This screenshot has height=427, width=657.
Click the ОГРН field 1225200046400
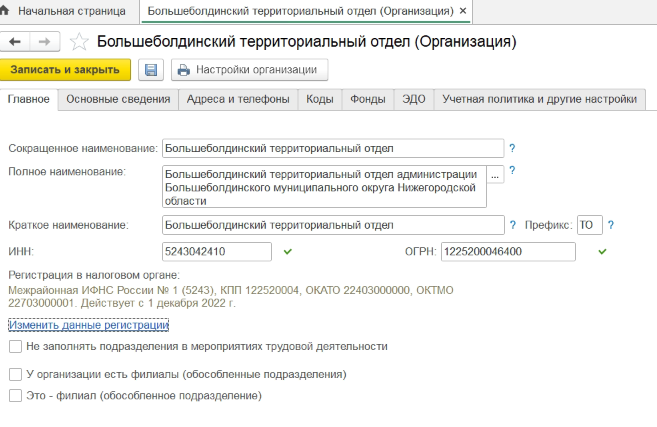pyautogui.click(x=508, y=251)
